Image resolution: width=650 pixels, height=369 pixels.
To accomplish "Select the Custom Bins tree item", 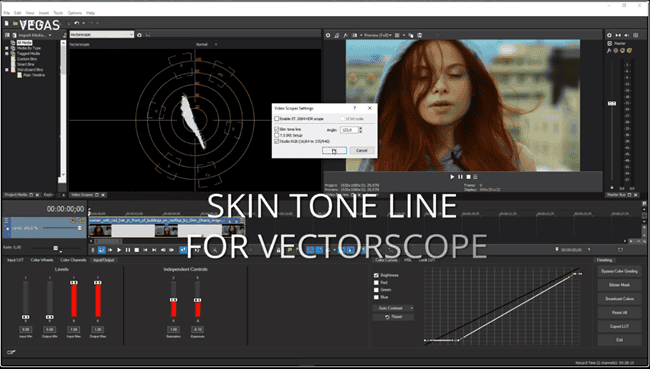I will [27, 59].
